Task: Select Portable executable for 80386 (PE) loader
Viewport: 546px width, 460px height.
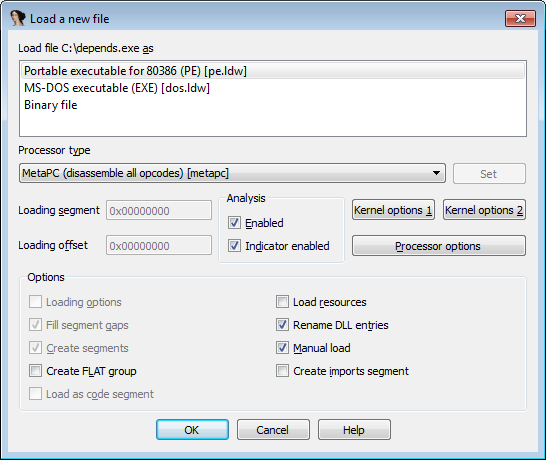Action: [x=273, y=71]
